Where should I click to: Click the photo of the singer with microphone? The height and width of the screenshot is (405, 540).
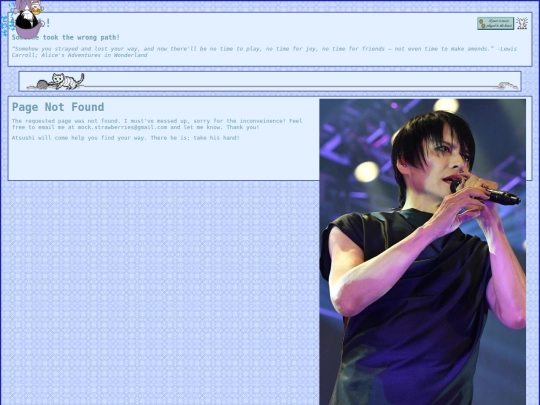click(423, 252)
